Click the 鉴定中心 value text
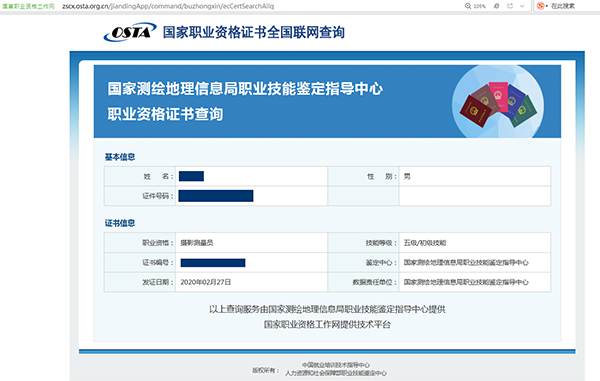 pyautogui.click(x=466, y=262)
